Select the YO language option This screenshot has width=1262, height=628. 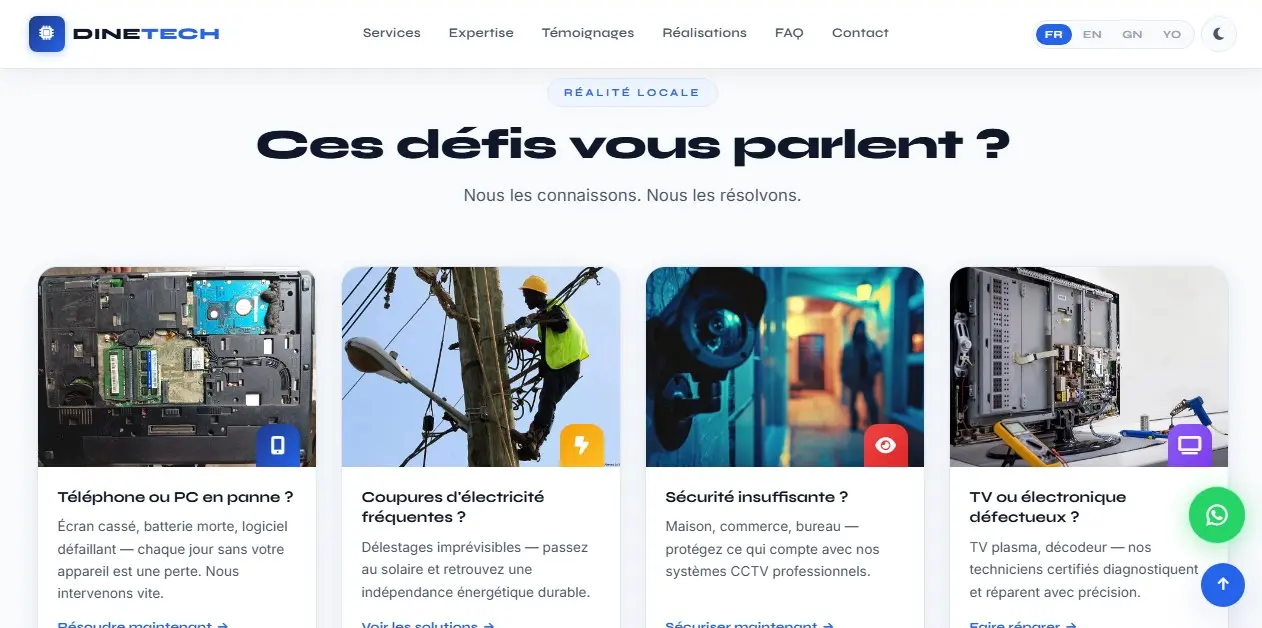pos(1172,34)
